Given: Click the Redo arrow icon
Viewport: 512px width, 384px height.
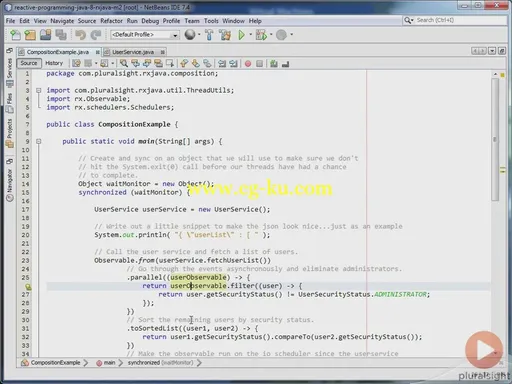Looking at the screenshot, I should tap(96, 34).
